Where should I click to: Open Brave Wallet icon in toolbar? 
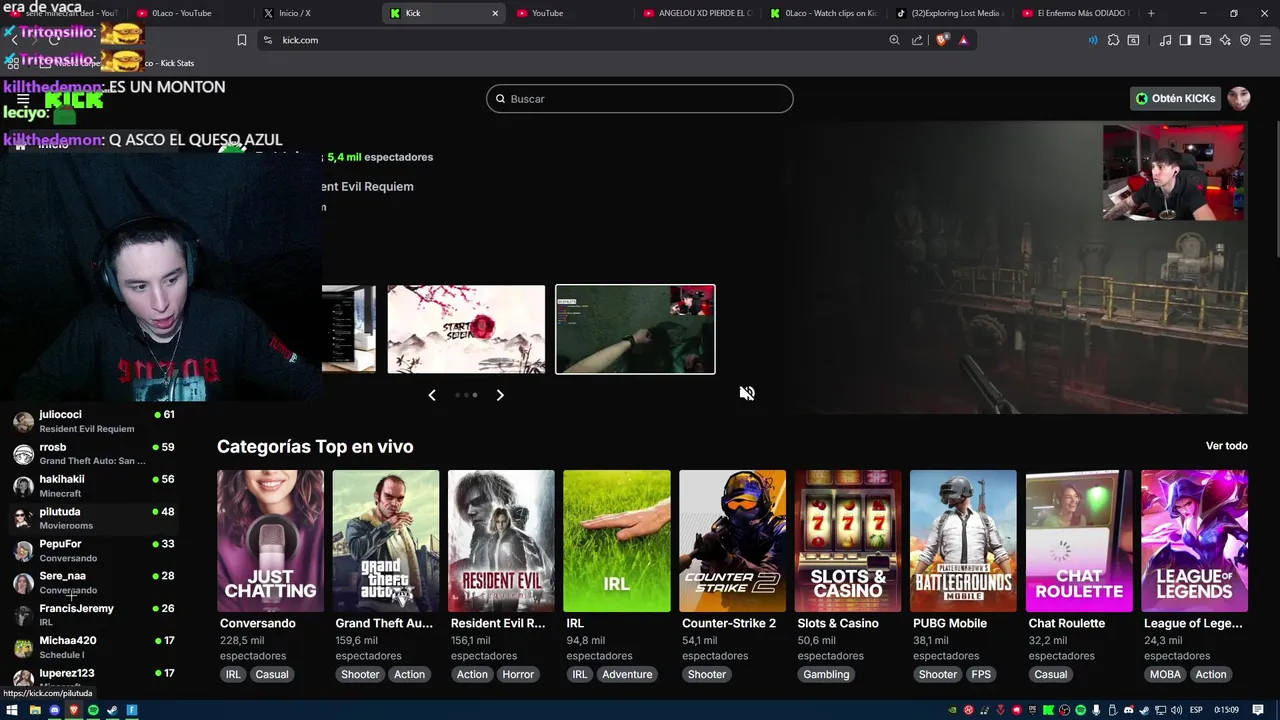(x=1205, y=40)
